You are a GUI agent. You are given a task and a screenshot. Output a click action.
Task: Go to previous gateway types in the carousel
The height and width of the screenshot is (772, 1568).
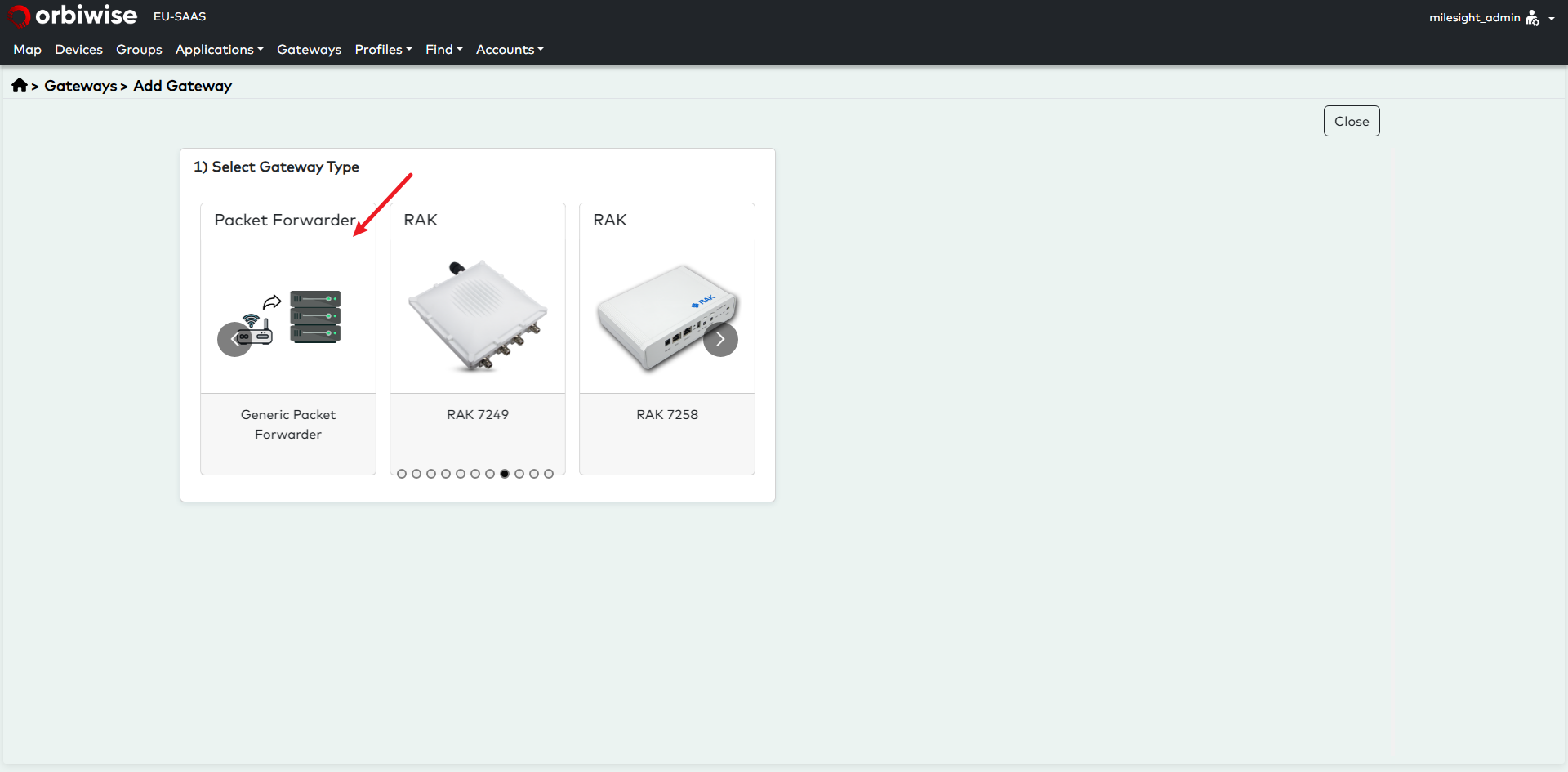point(234,339)
